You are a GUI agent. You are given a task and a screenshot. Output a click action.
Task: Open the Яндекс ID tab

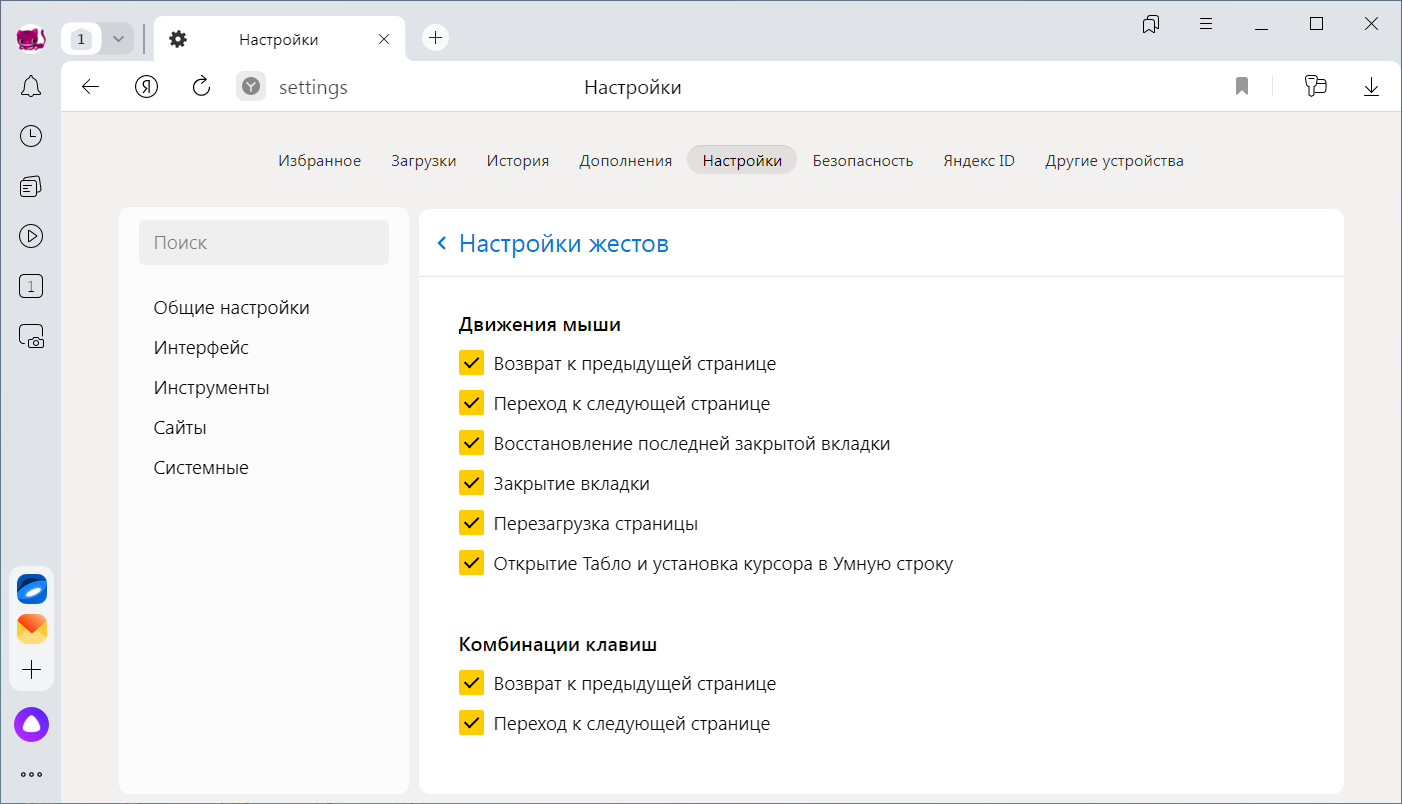point(979,160)
